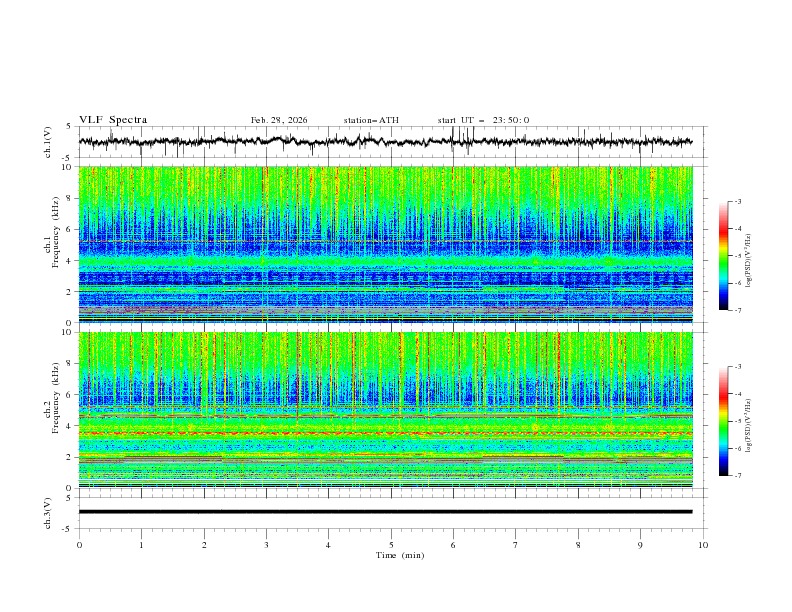Click the "-5" tick on ch.1 colorbar

[738, 256]
